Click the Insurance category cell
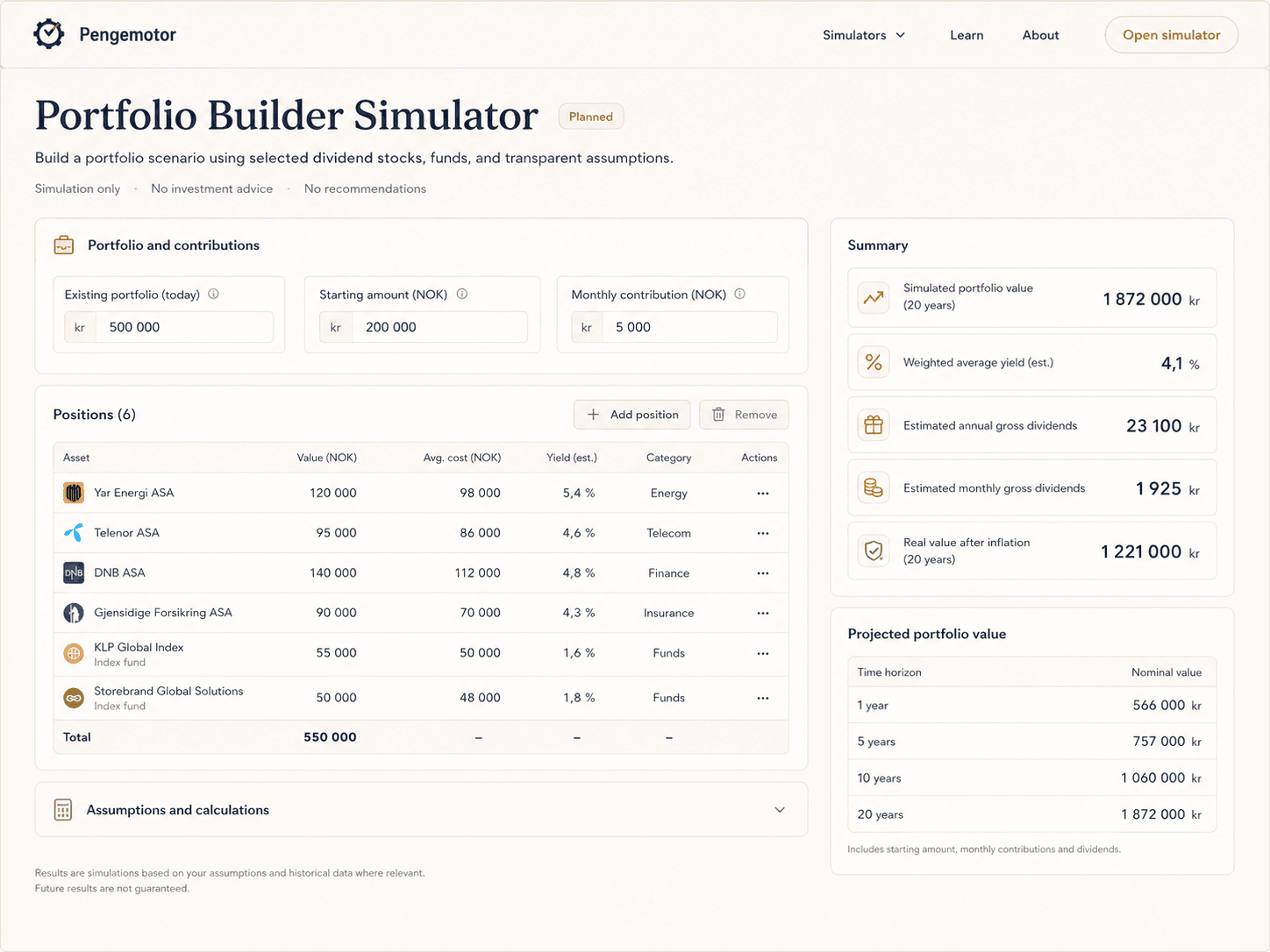The width and height of the screenshot is (1270, 952). 668,614
